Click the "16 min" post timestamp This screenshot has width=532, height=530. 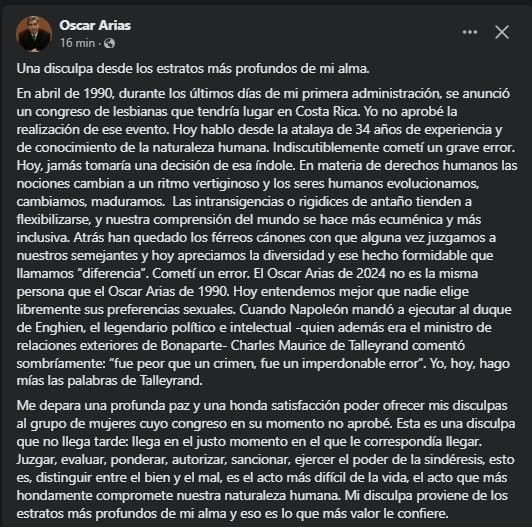tap(77, 43)
